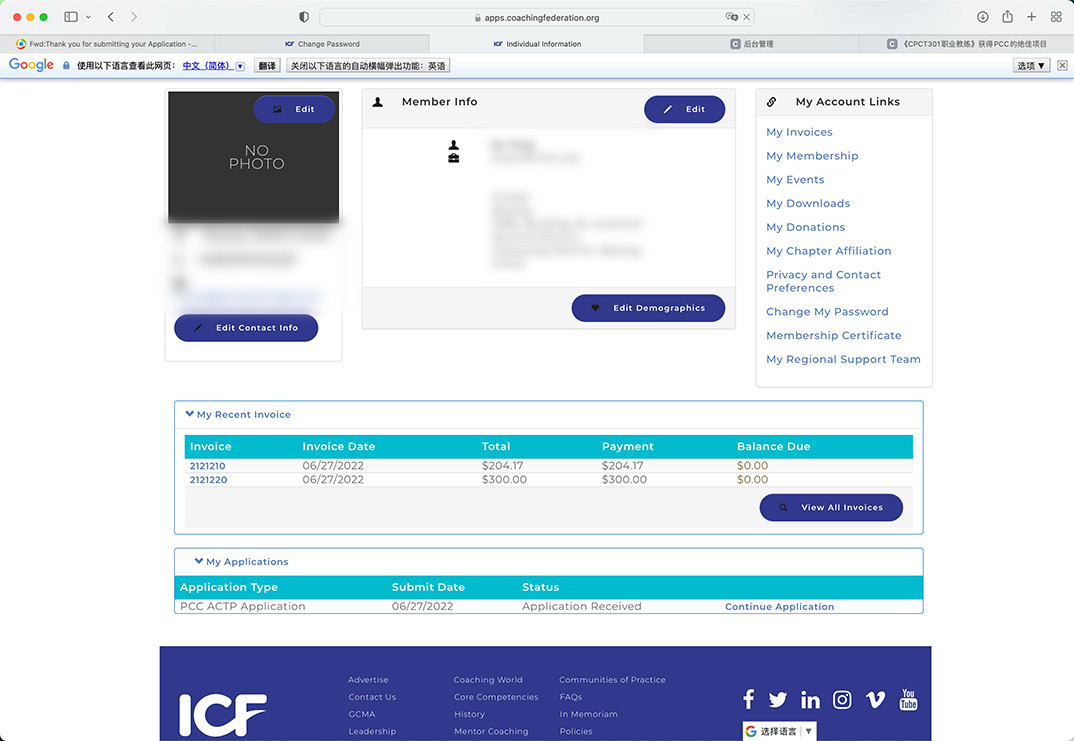Click the Safari address bar

point(537,17)
